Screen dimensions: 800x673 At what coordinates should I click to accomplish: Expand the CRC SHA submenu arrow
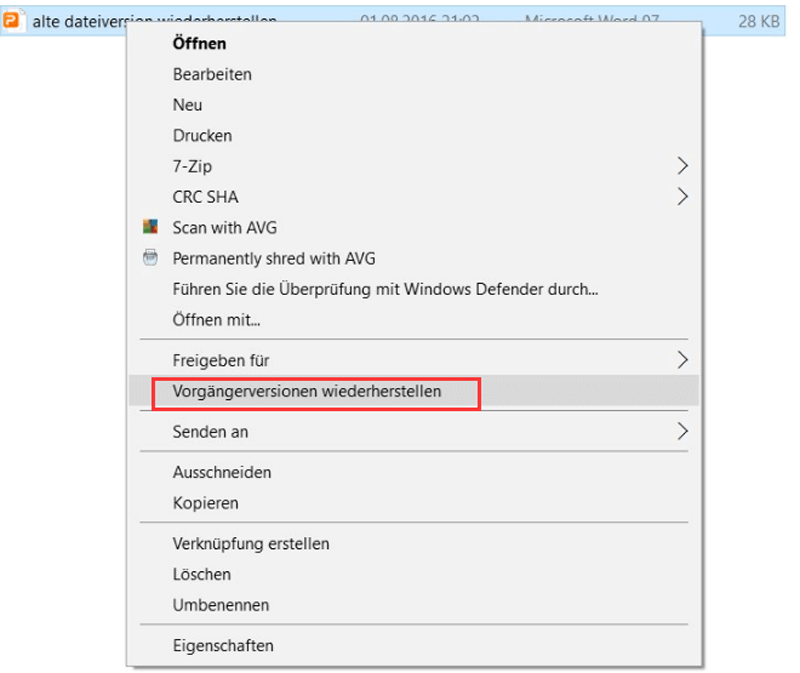click(x=682, y=196)
